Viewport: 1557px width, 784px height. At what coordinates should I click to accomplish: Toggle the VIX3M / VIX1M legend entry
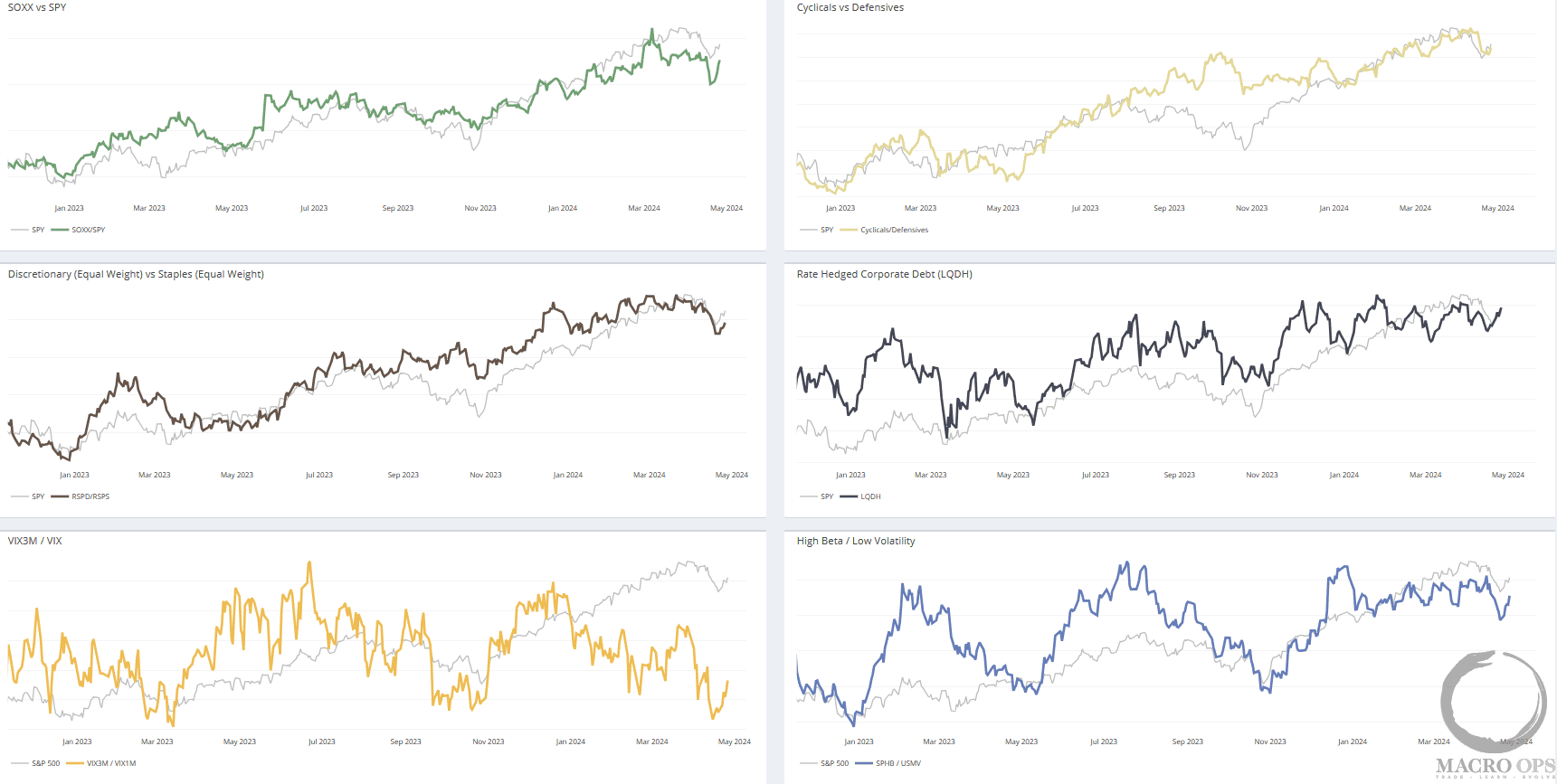111,763
